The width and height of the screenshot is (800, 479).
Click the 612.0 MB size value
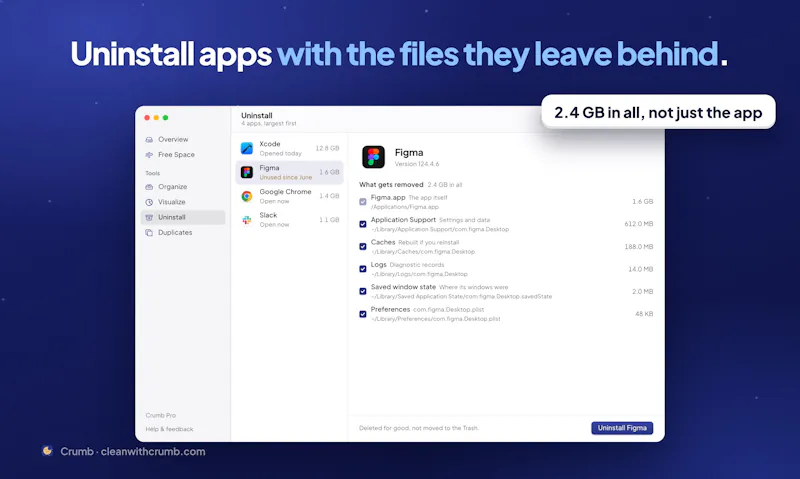pos(639,224)
